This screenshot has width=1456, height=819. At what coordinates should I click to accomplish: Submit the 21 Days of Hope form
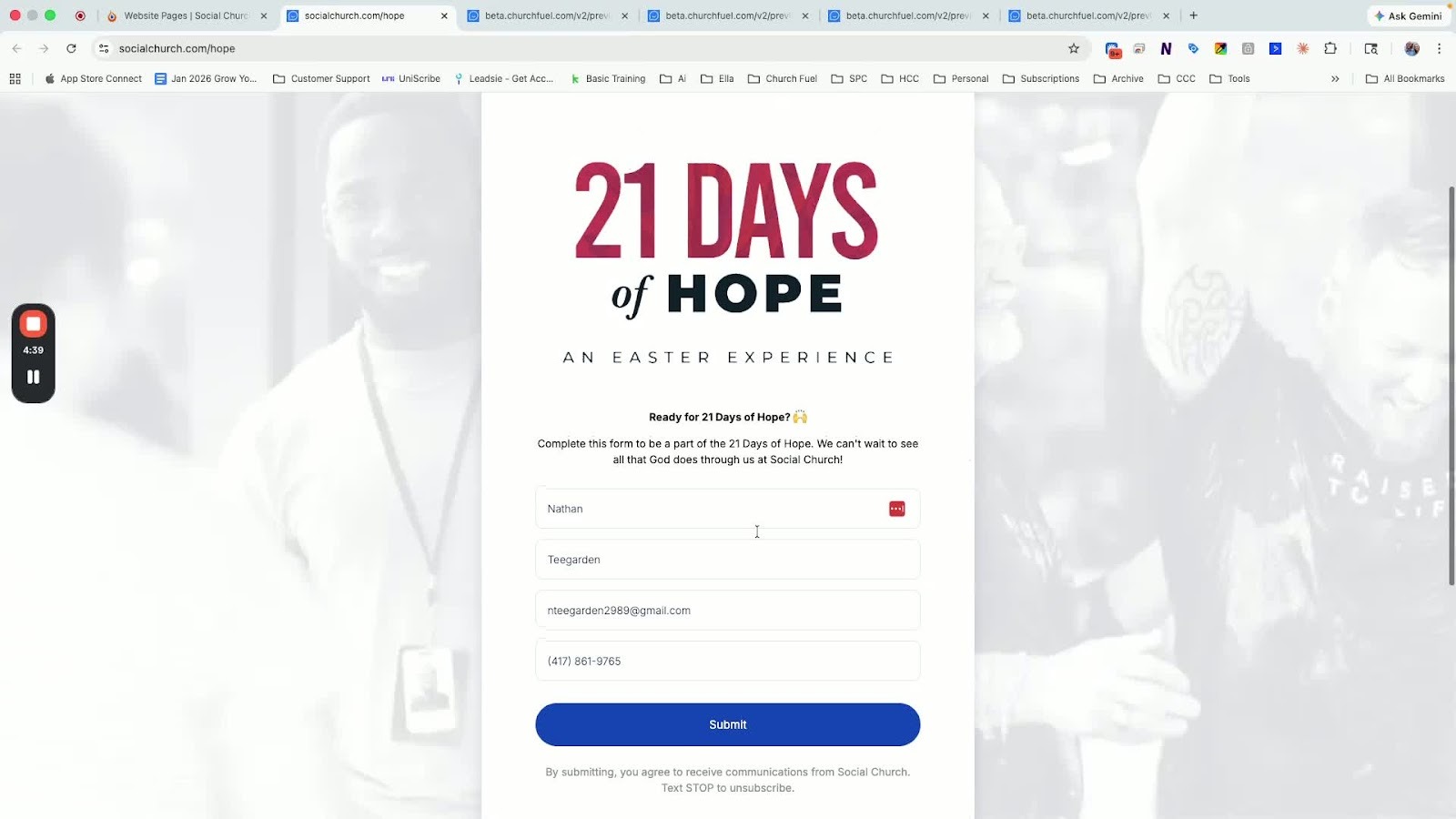point(728,725)
